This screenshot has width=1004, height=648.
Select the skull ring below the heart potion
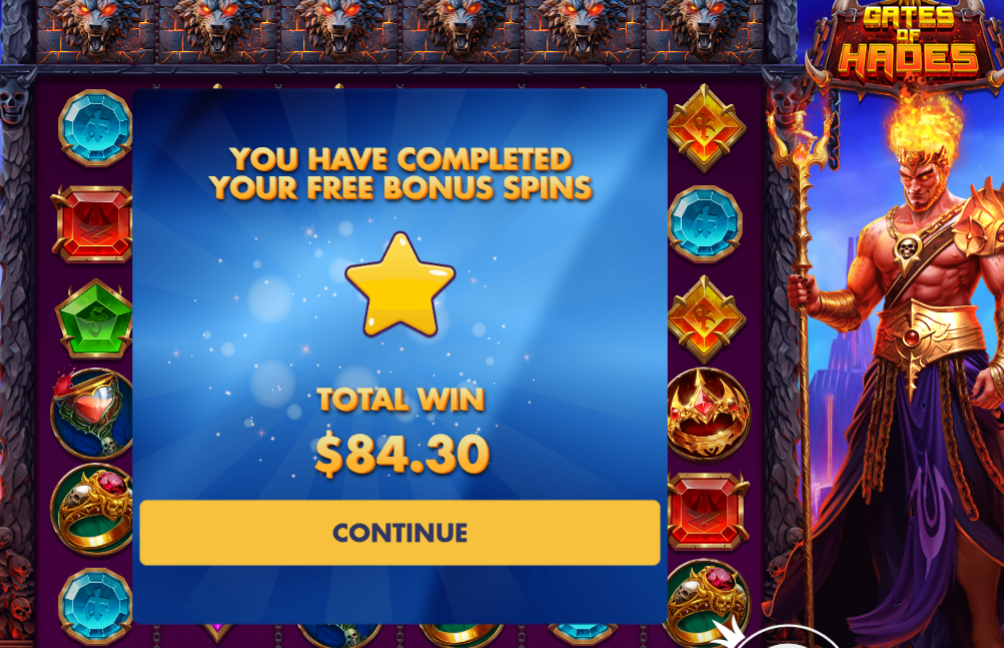coord(92,509)
